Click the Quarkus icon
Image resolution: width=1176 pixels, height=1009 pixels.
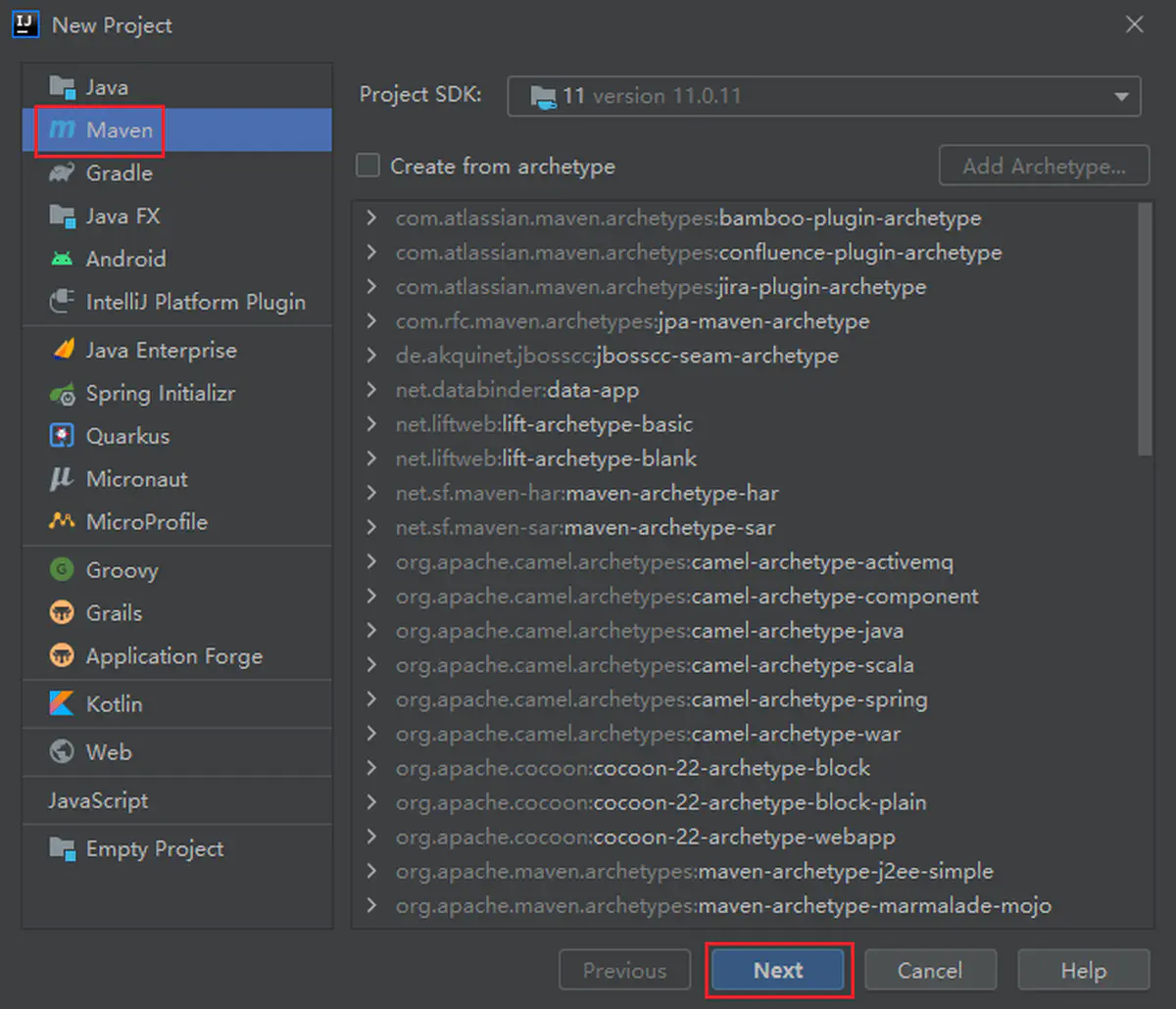(x=62, y=436)
